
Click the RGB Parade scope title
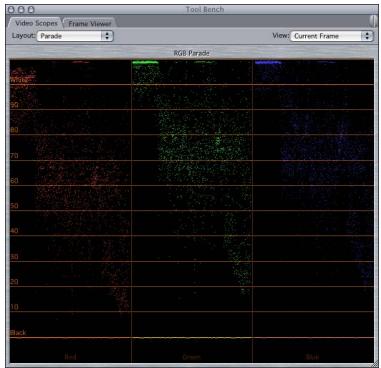click(191, 53)
